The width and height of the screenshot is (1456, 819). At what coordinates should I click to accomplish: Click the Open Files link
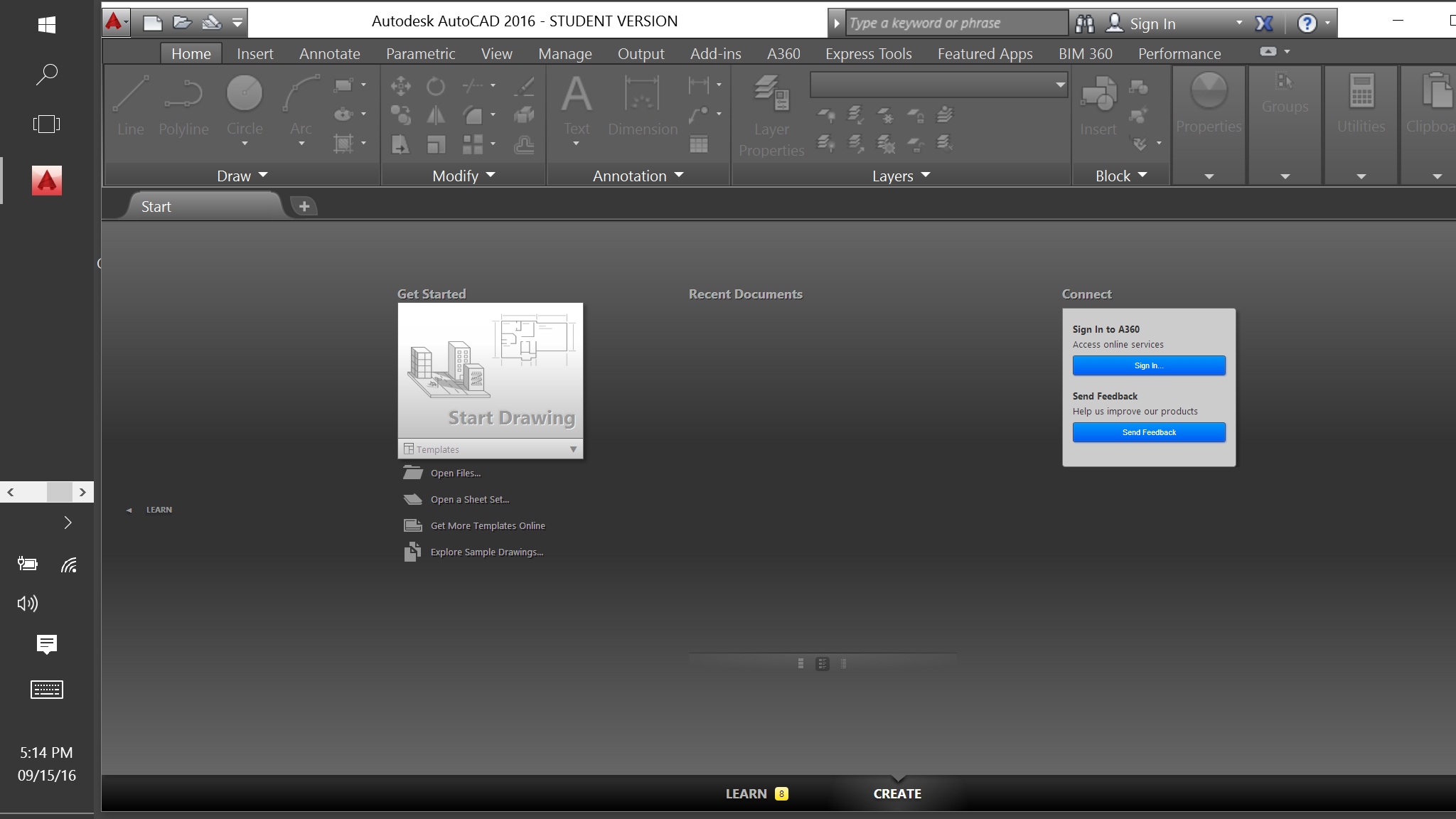click(455, 473)
